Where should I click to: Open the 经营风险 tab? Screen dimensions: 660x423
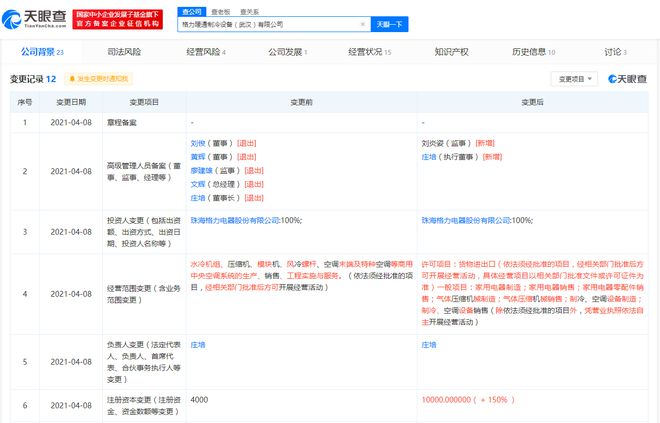pyautogui.click(x=206, y=52)
